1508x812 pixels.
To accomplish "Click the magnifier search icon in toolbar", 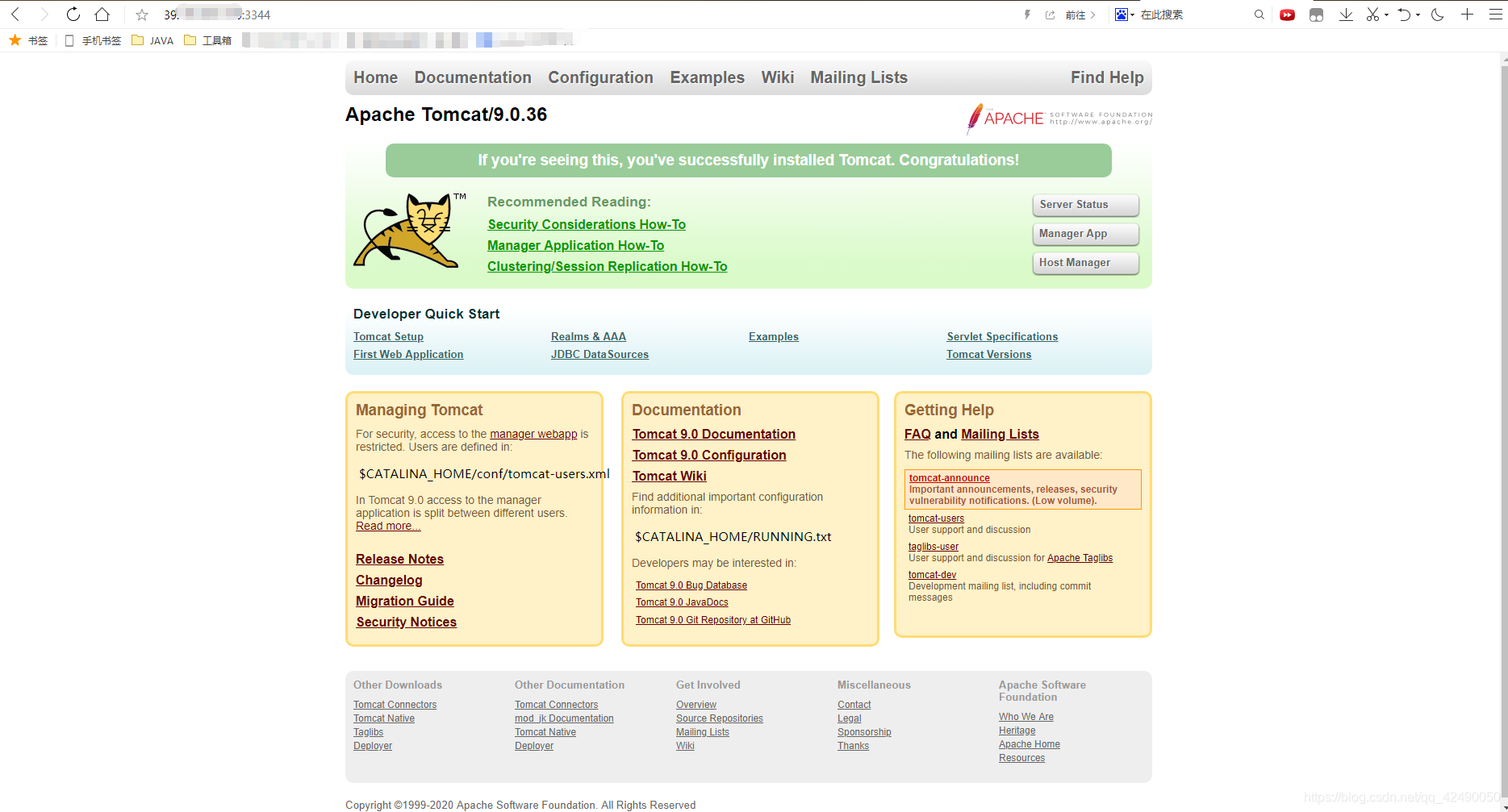I will coord(1259,14).
